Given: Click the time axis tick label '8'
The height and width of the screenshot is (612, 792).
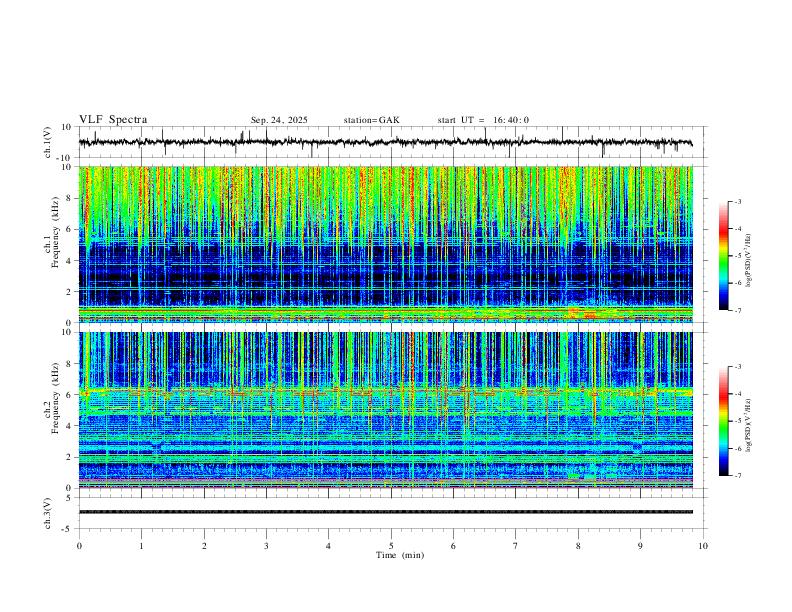Looking at the screenshot, I should point(578,546).
